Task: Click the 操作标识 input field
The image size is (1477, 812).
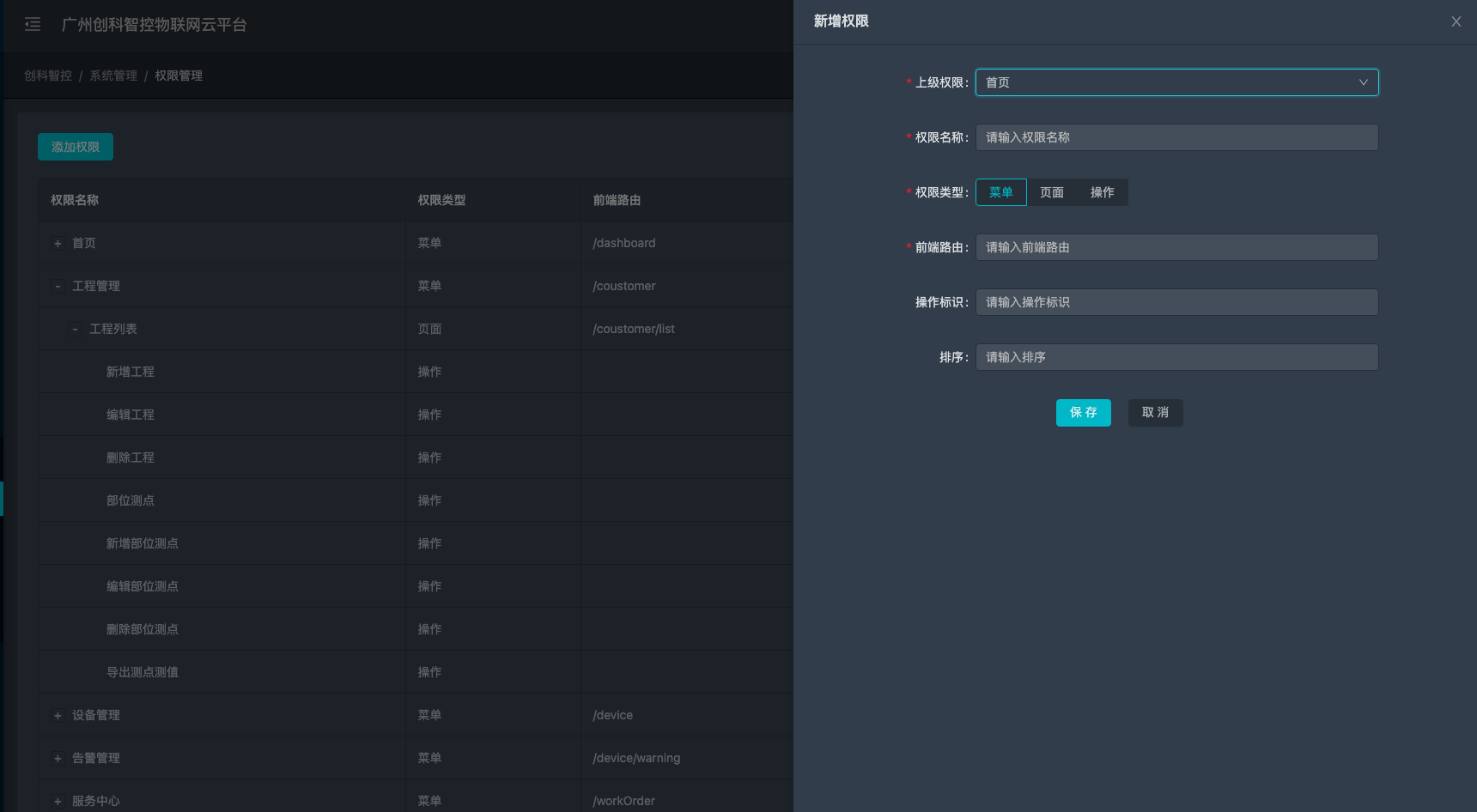Action: pyautogui.click(x=1176, y=302)
